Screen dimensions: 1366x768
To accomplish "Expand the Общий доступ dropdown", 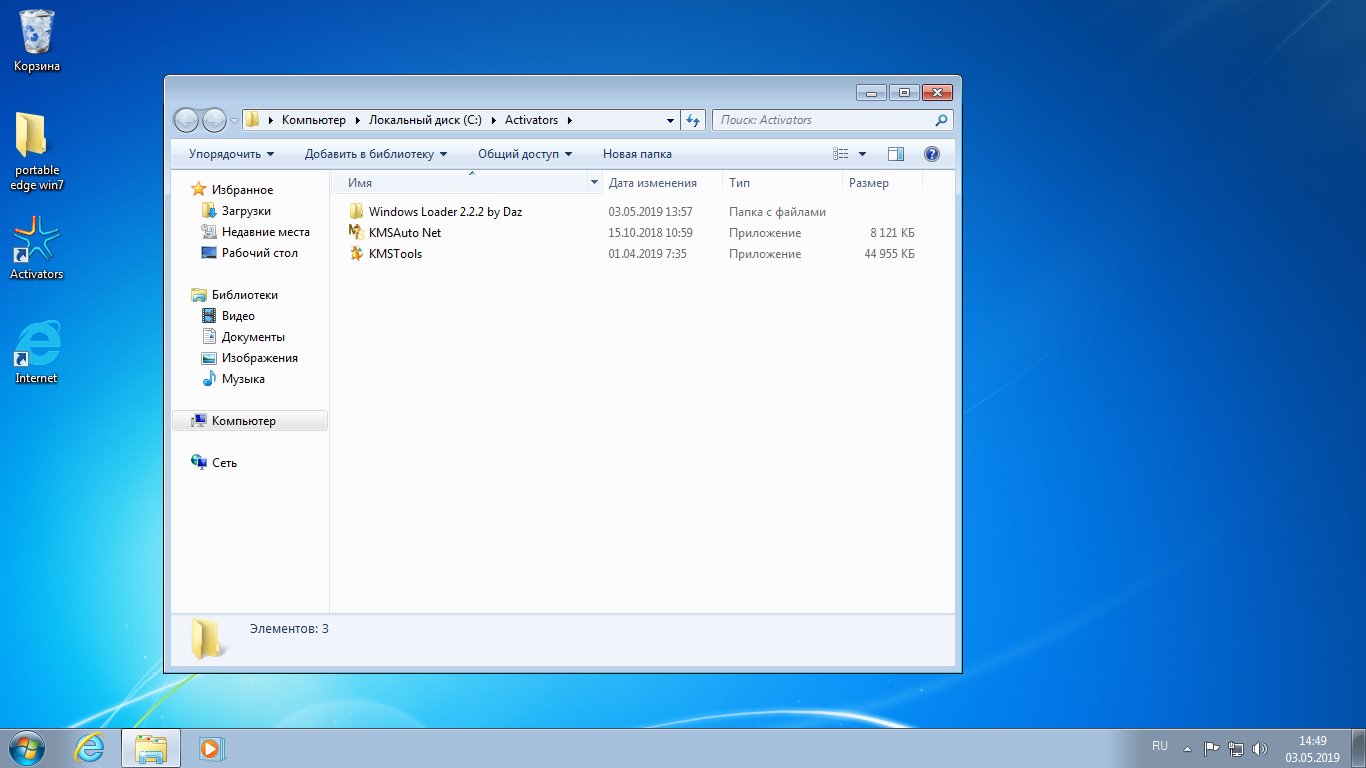I will tap(525, 154).
